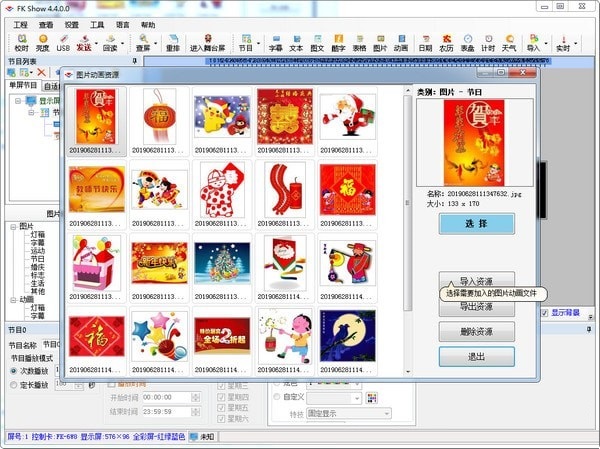The image size is (600, 449).
Task: Click the 查屏 find-screen toolbar icon
Action: 143,43
